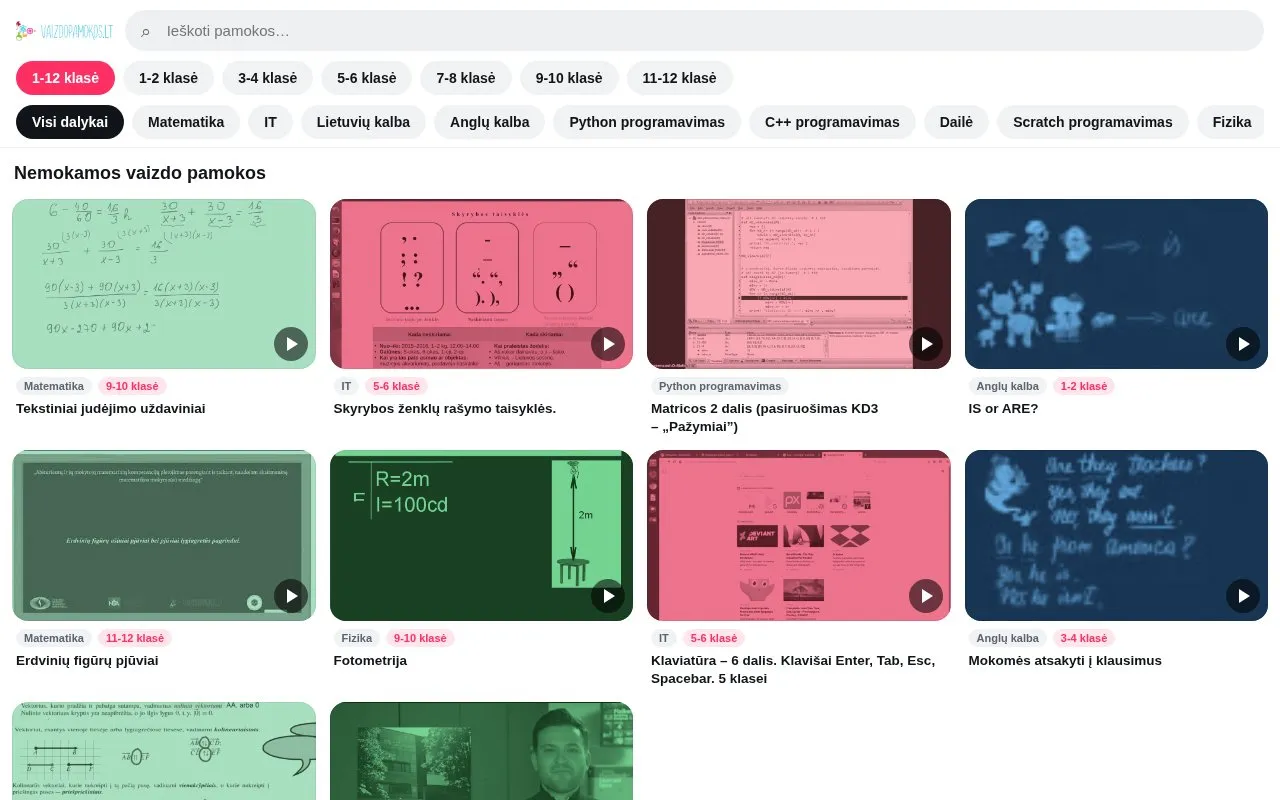The height and width of the screenshot is (800, 1280).
Task: Click the 9-10 klasė tag under Fotometrija
Action: pyautogui.click(x=420, y=638)
